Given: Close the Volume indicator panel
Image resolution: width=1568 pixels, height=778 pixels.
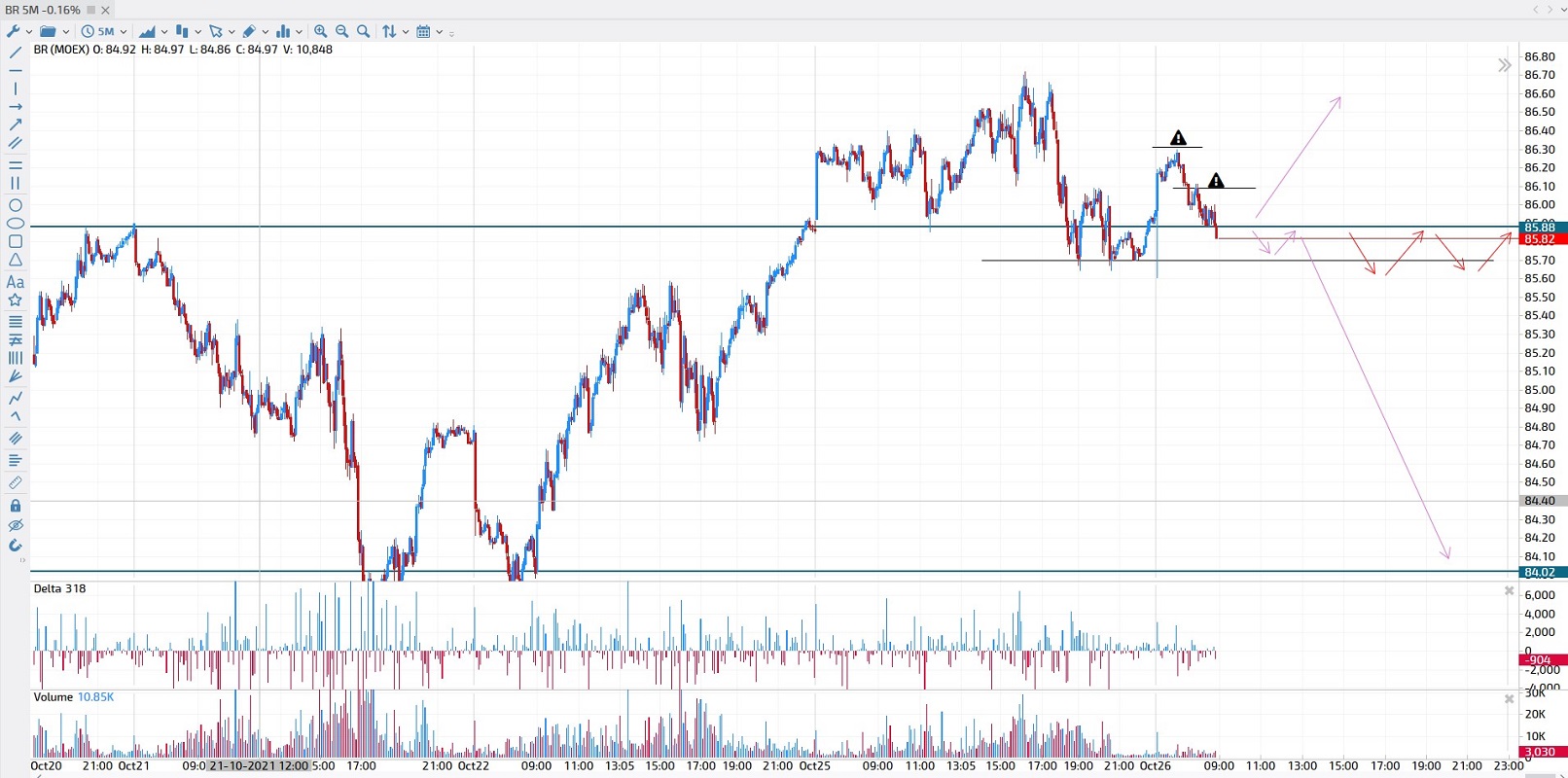Looking at the screenshot, I should pyautogui.click(x=1510, y=699).
